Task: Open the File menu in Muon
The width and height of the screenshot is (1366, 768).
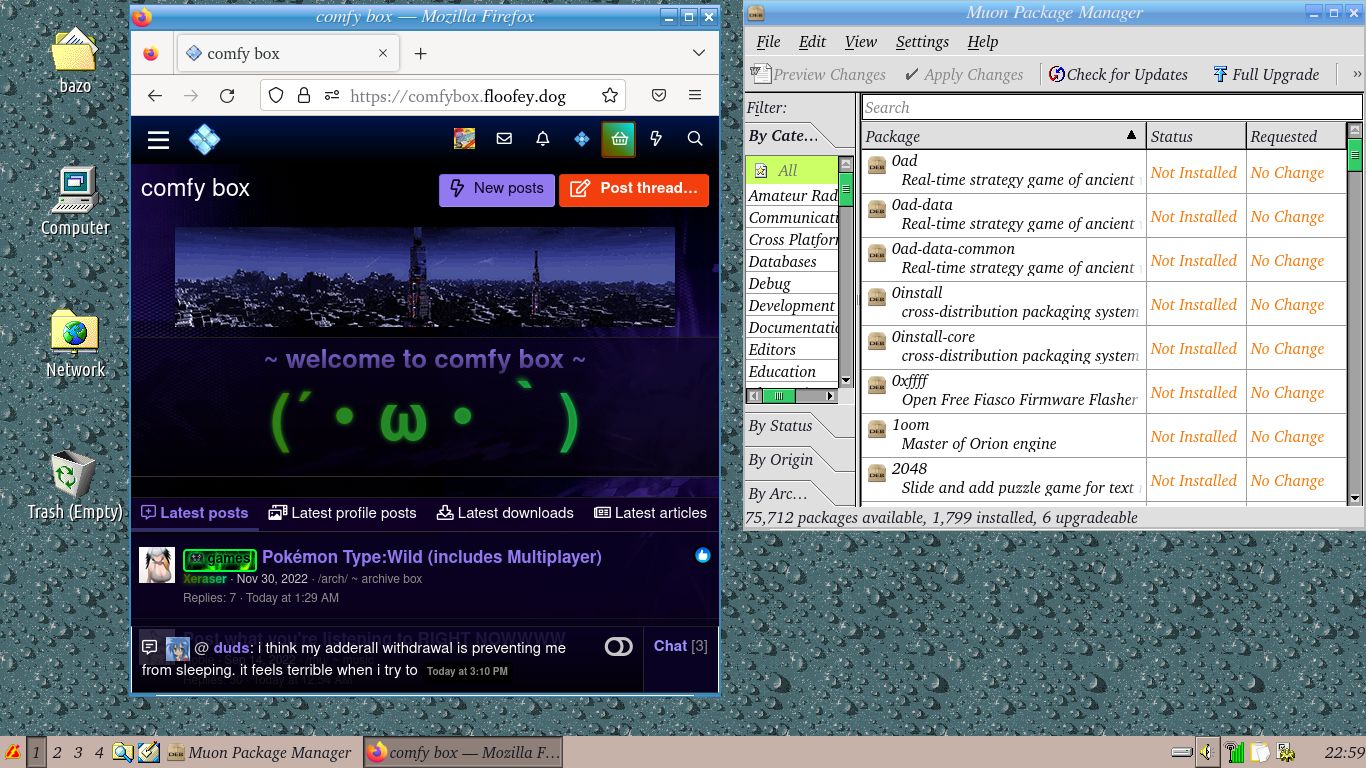Action: [768, 42]
